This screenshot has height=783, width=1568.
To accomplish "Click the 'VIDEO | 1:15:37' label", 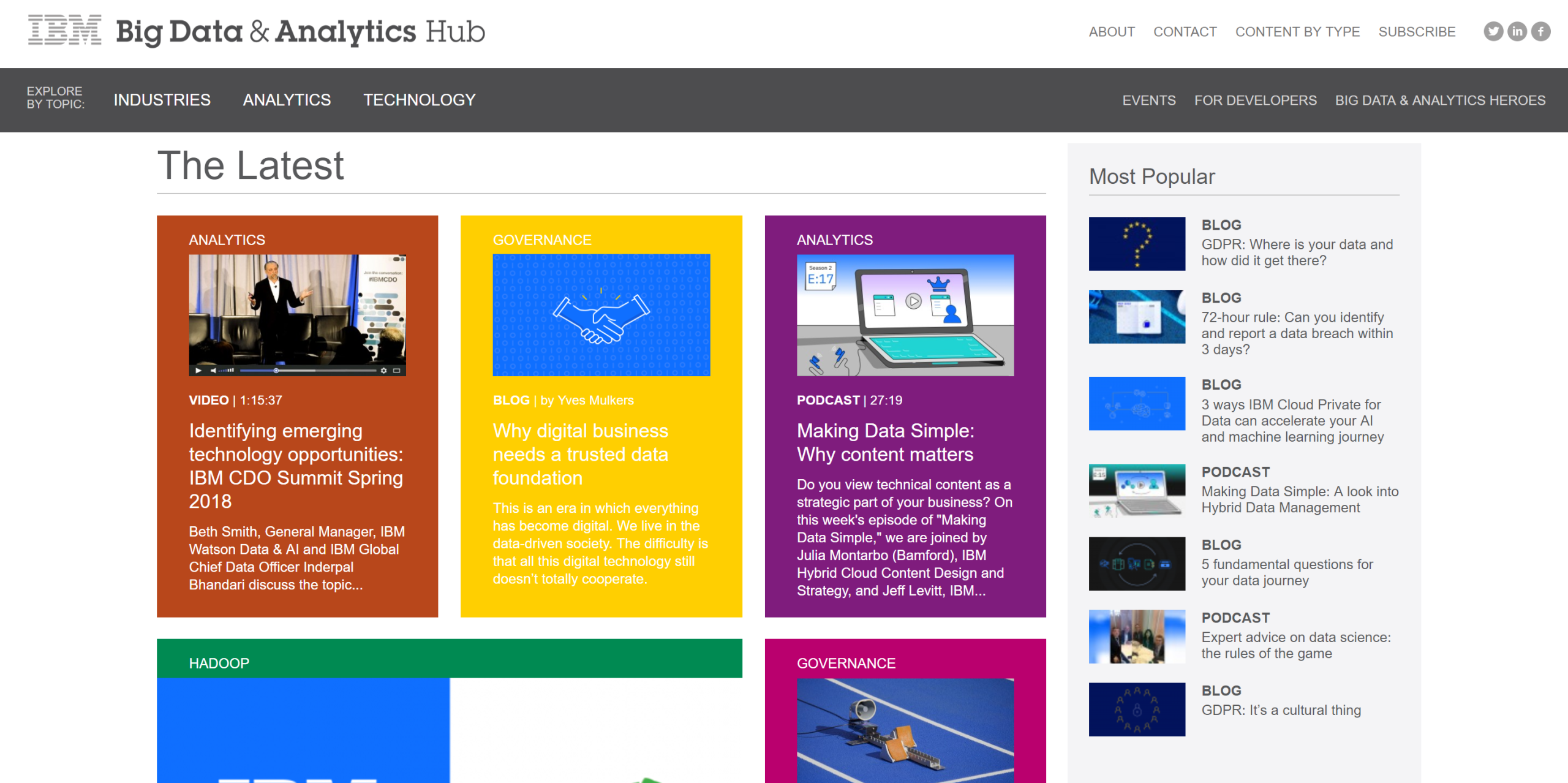I will tap(235, 400).
